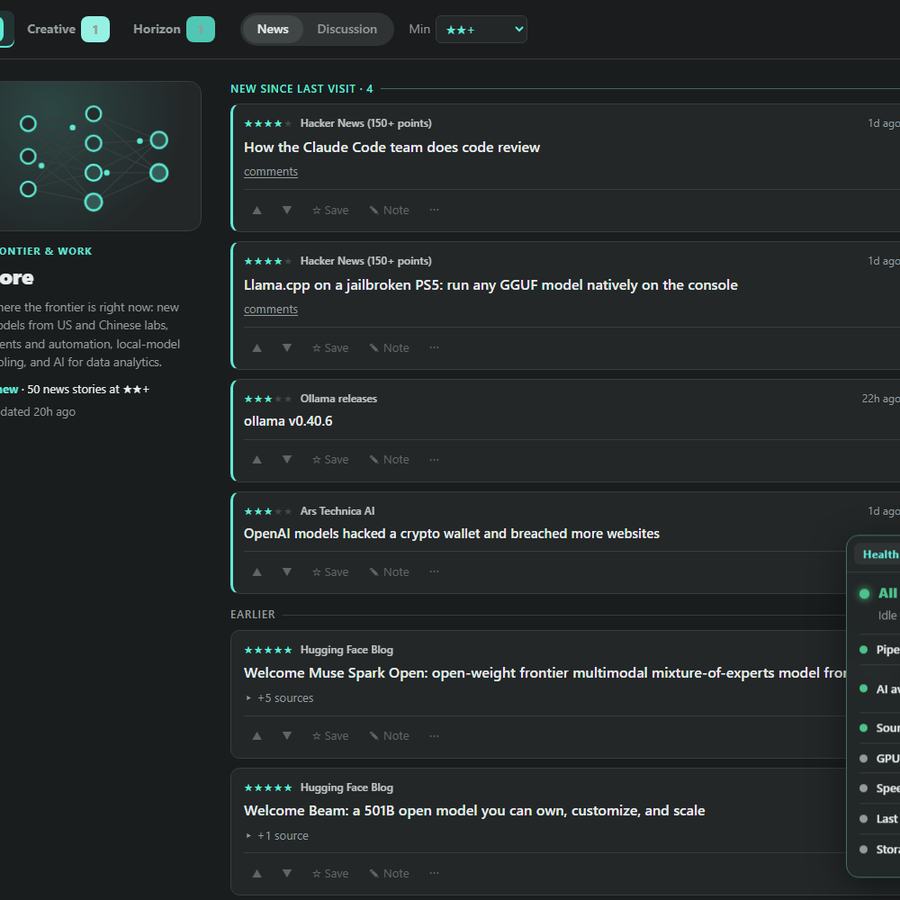Click the '50 news stories at ★★+' text
This screenshot has height=900, width=900.
(x=88, y=389)
